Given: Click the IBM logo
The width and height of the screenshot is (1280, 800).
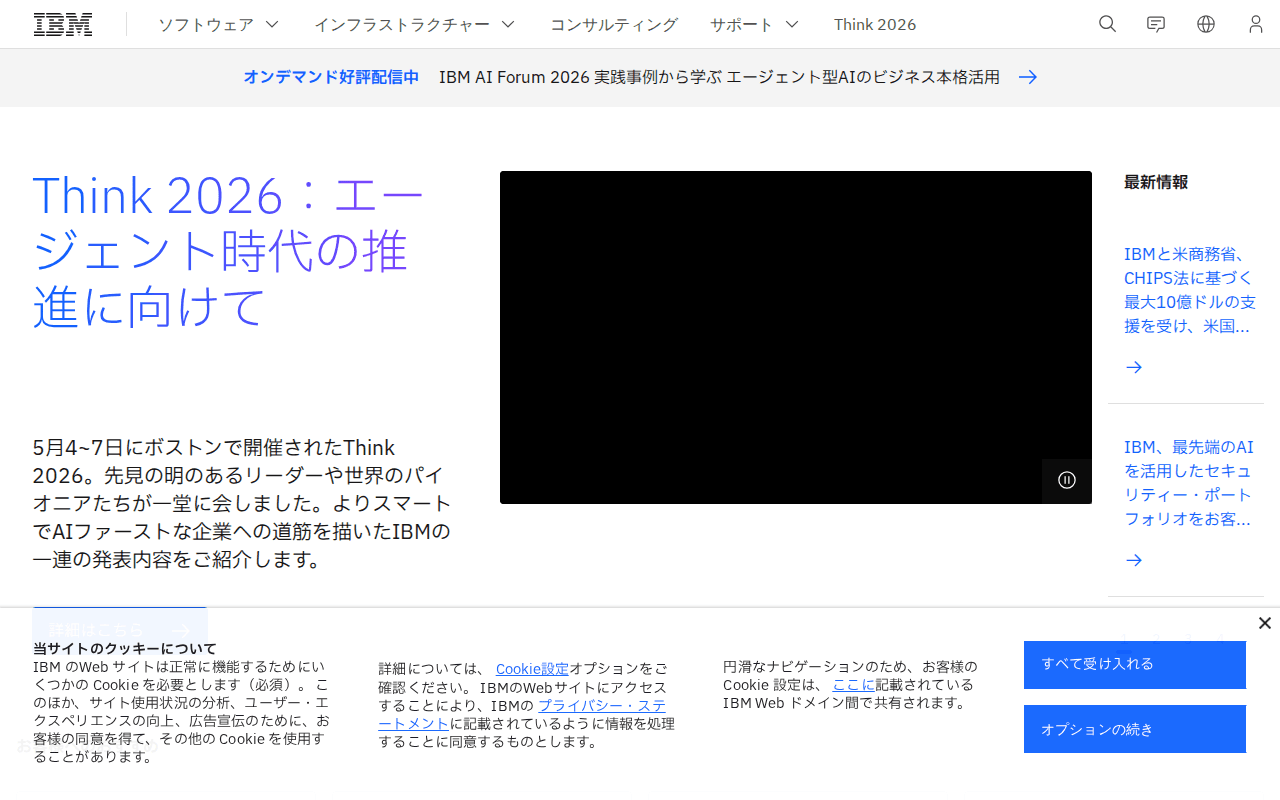Looking at the screenshot, I should [x=63, y=24].
